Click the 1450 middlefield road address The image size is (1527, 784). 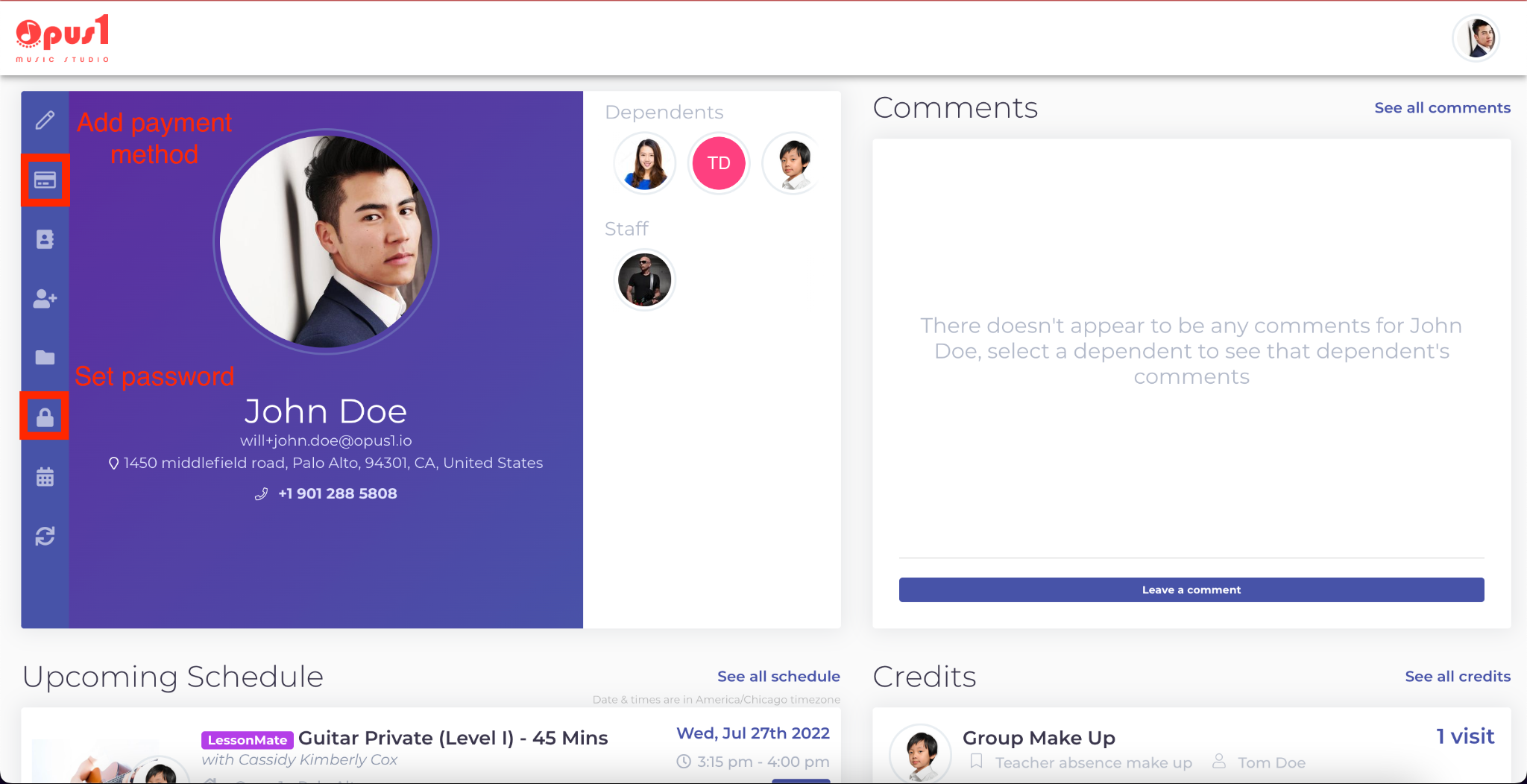pyautogui.click(x=333, y=463)
